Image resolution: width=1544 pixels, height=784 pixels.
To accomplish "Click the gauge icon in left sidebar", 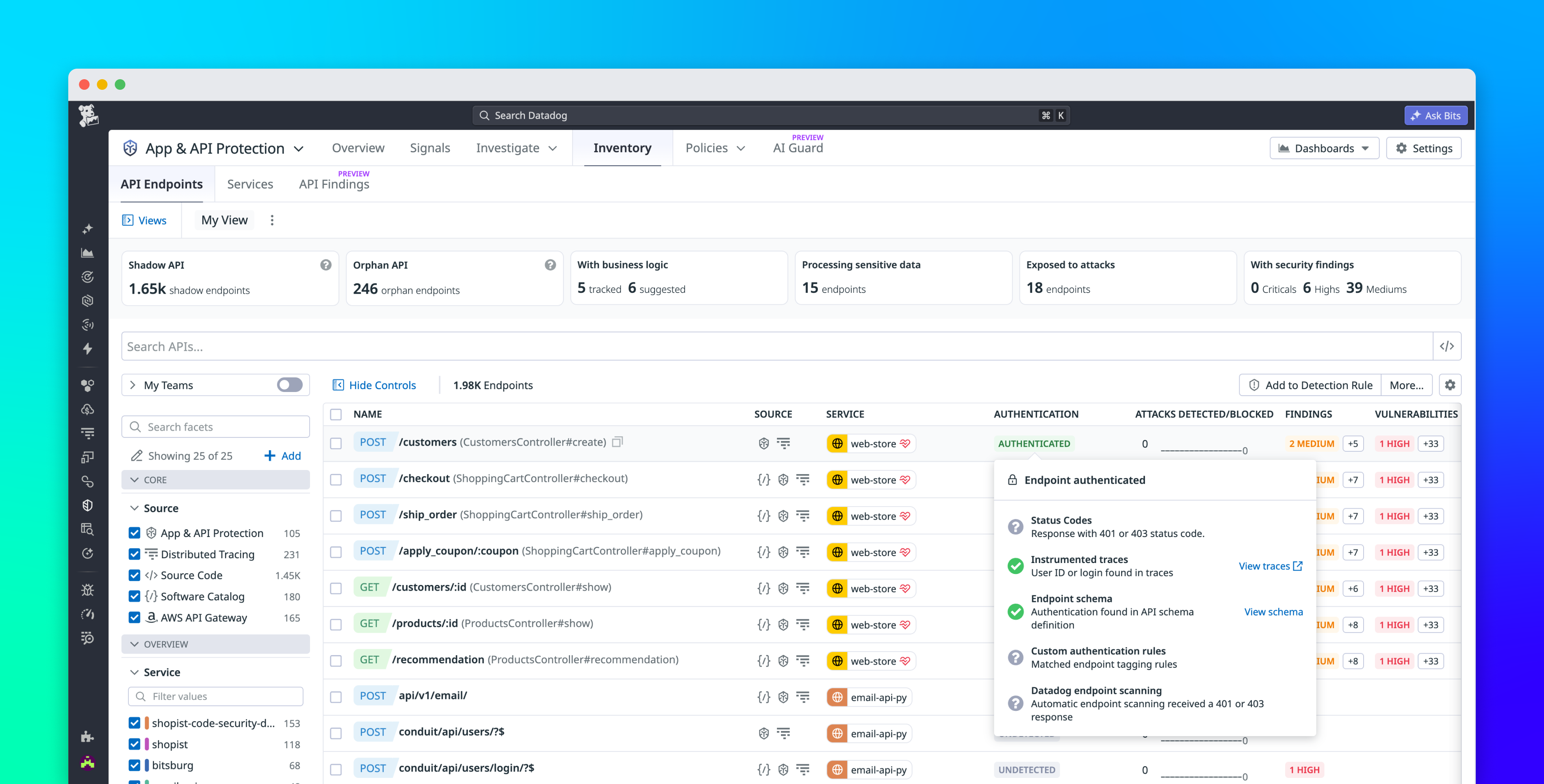I will (x=87, y=614).
